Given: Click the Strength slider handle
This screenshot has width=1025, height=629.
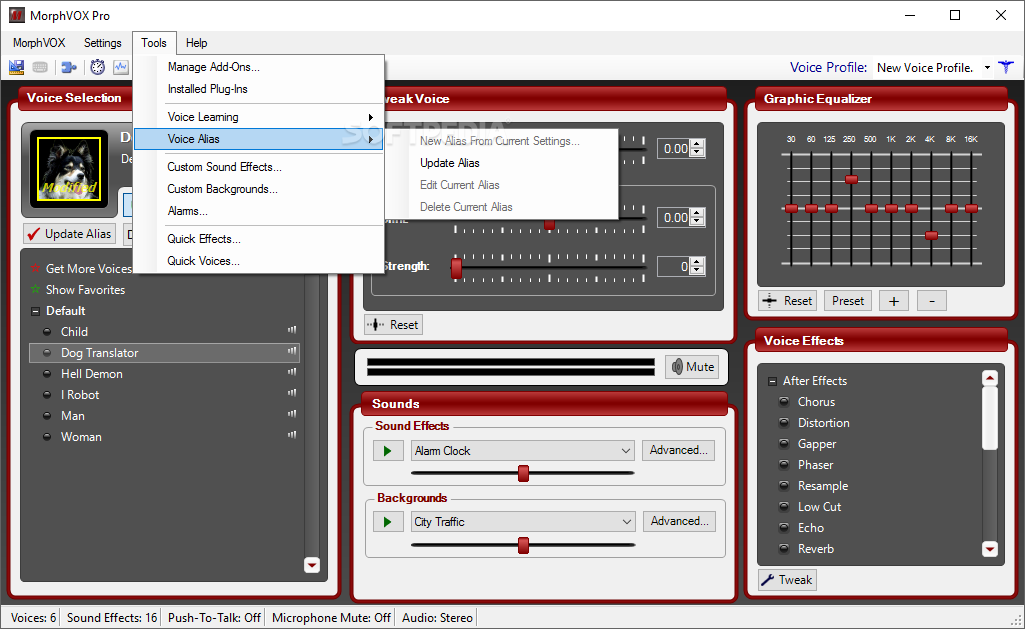Looking at the screenshot, I should [456, 267].
